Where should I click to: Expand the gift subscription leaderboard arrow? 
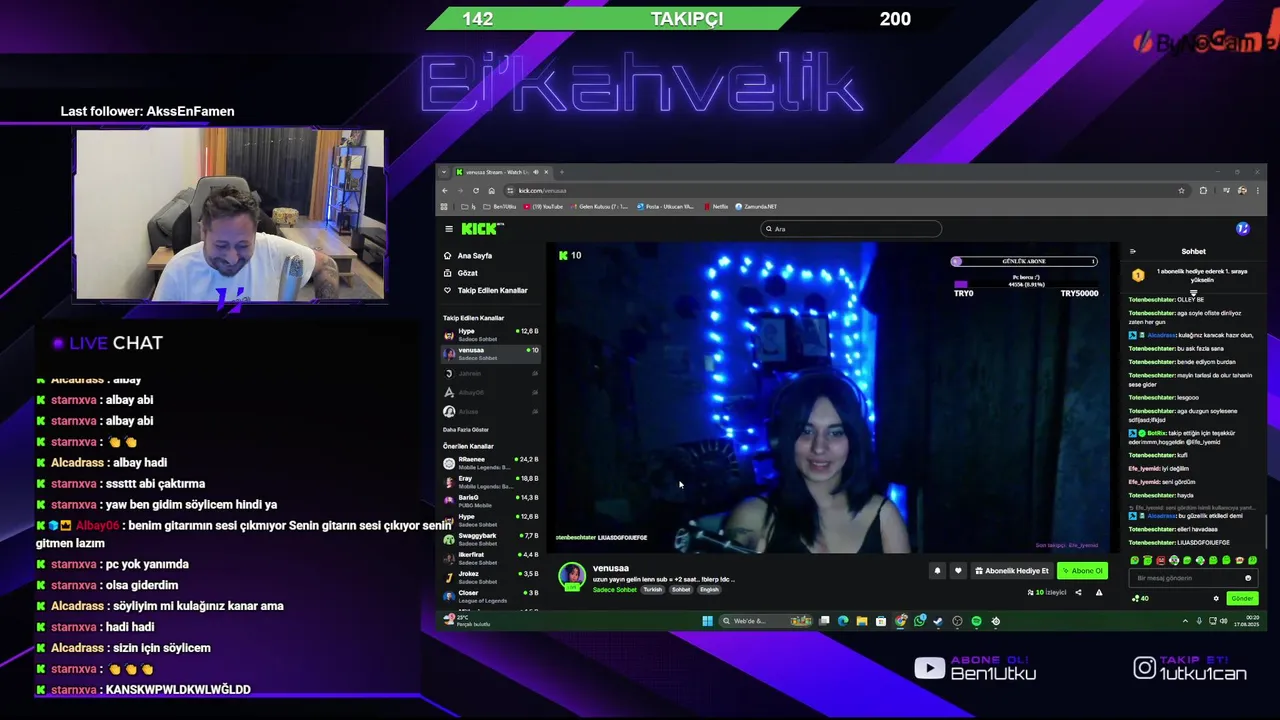(x=1194, y=292)
